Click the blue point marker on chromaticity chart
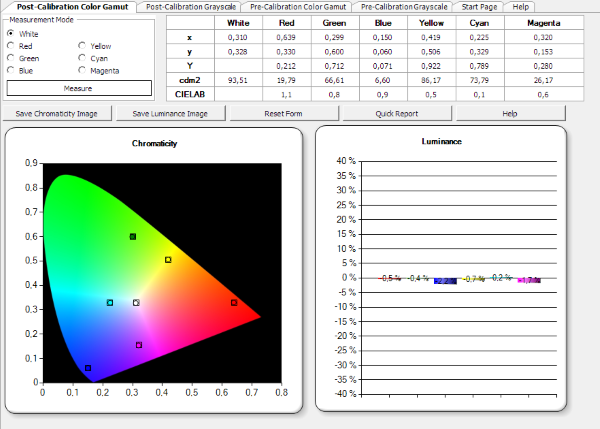 pyautogui.click(x=88, y=368)
